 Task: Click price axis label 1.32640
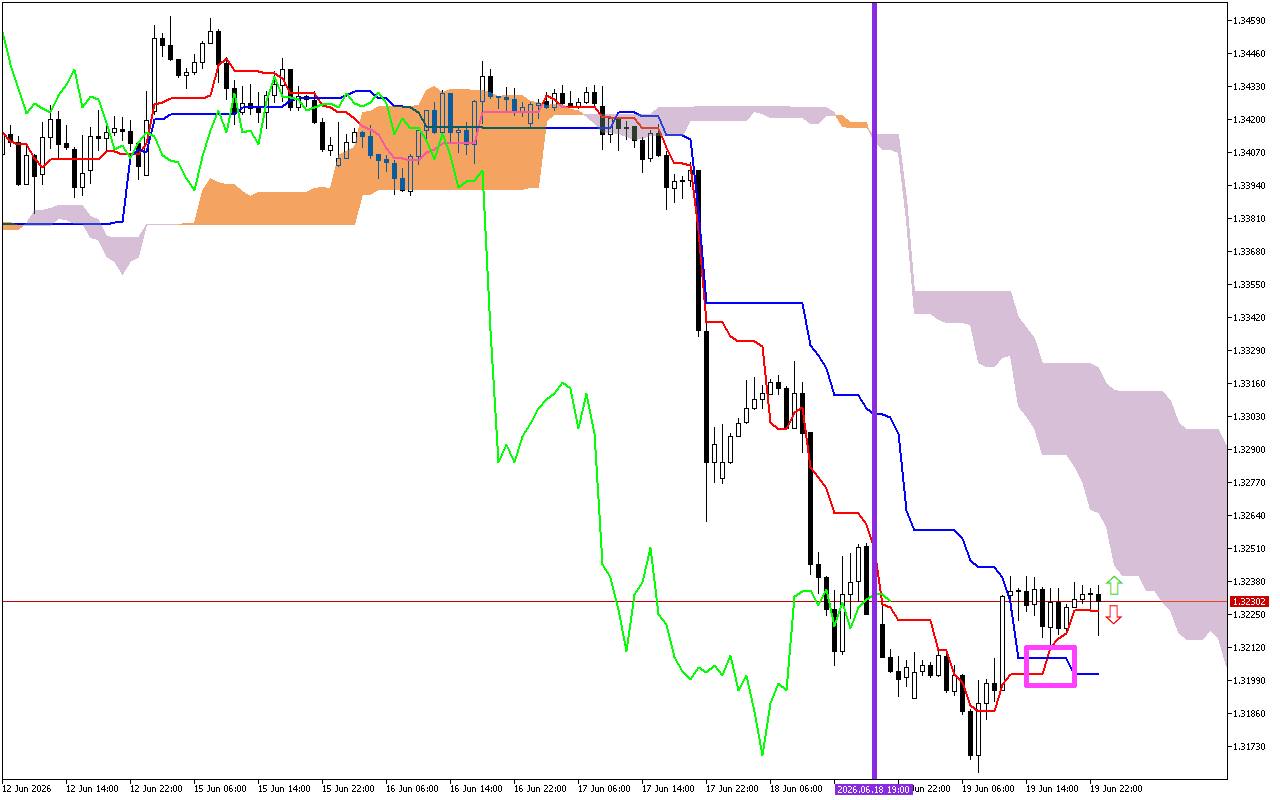(x=1250, y=515)
